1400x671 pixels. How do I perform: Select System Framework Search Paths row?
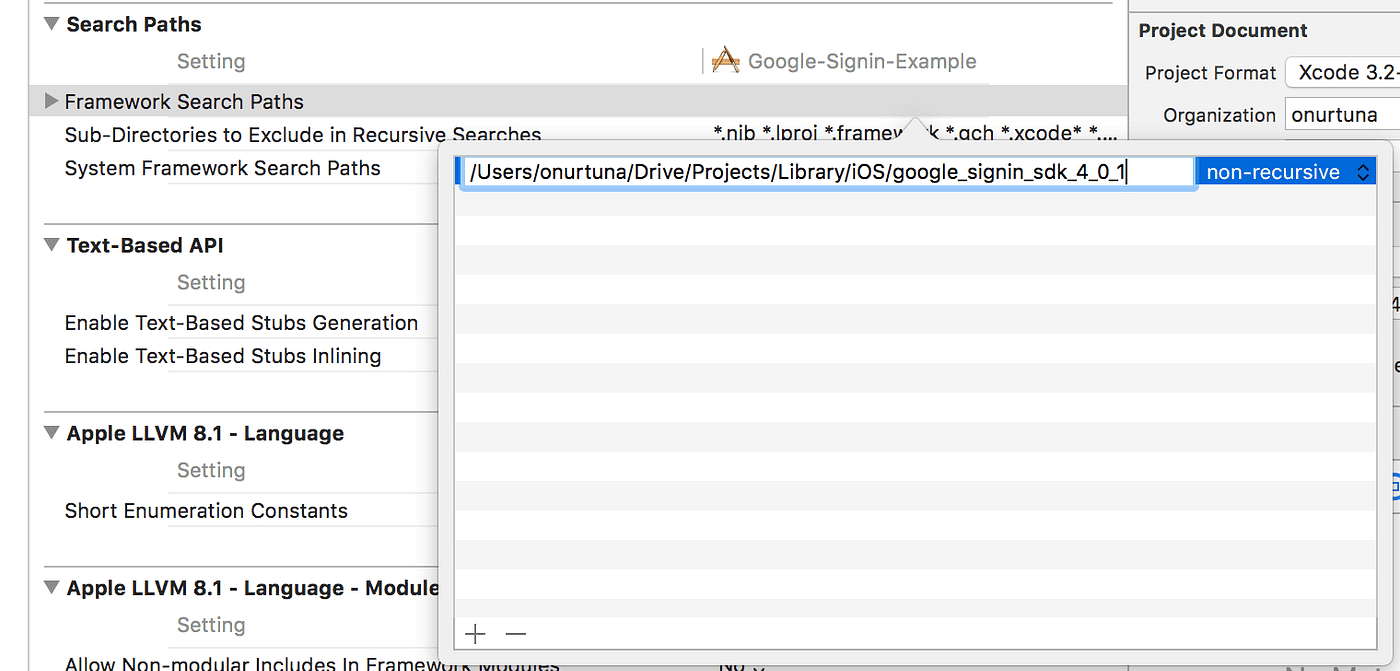223,168
